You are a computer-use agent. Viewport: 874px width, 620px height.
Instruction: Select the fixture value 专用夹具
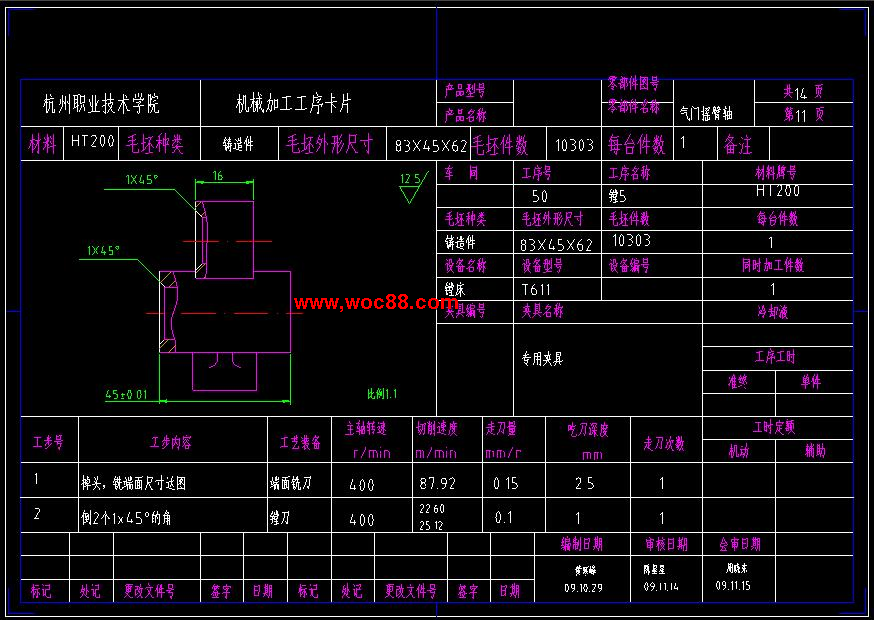point(542,359)
